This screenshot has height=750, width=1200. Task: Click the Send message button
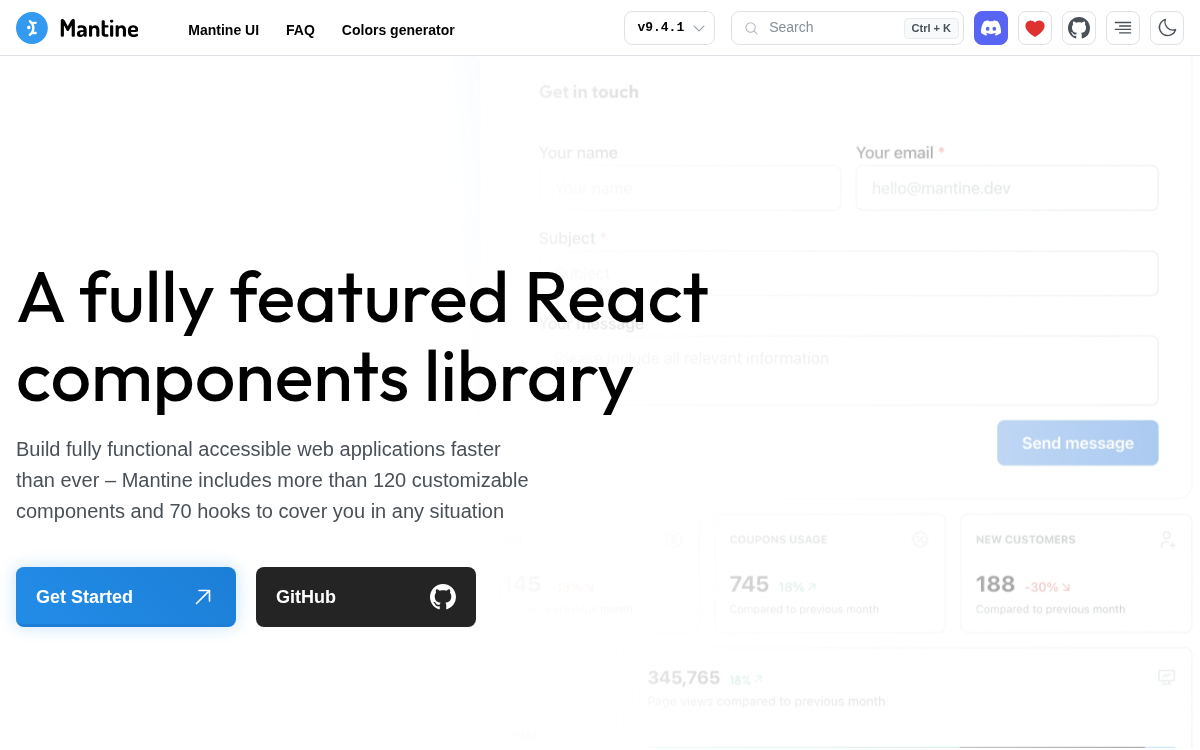tap(1078, 443)
